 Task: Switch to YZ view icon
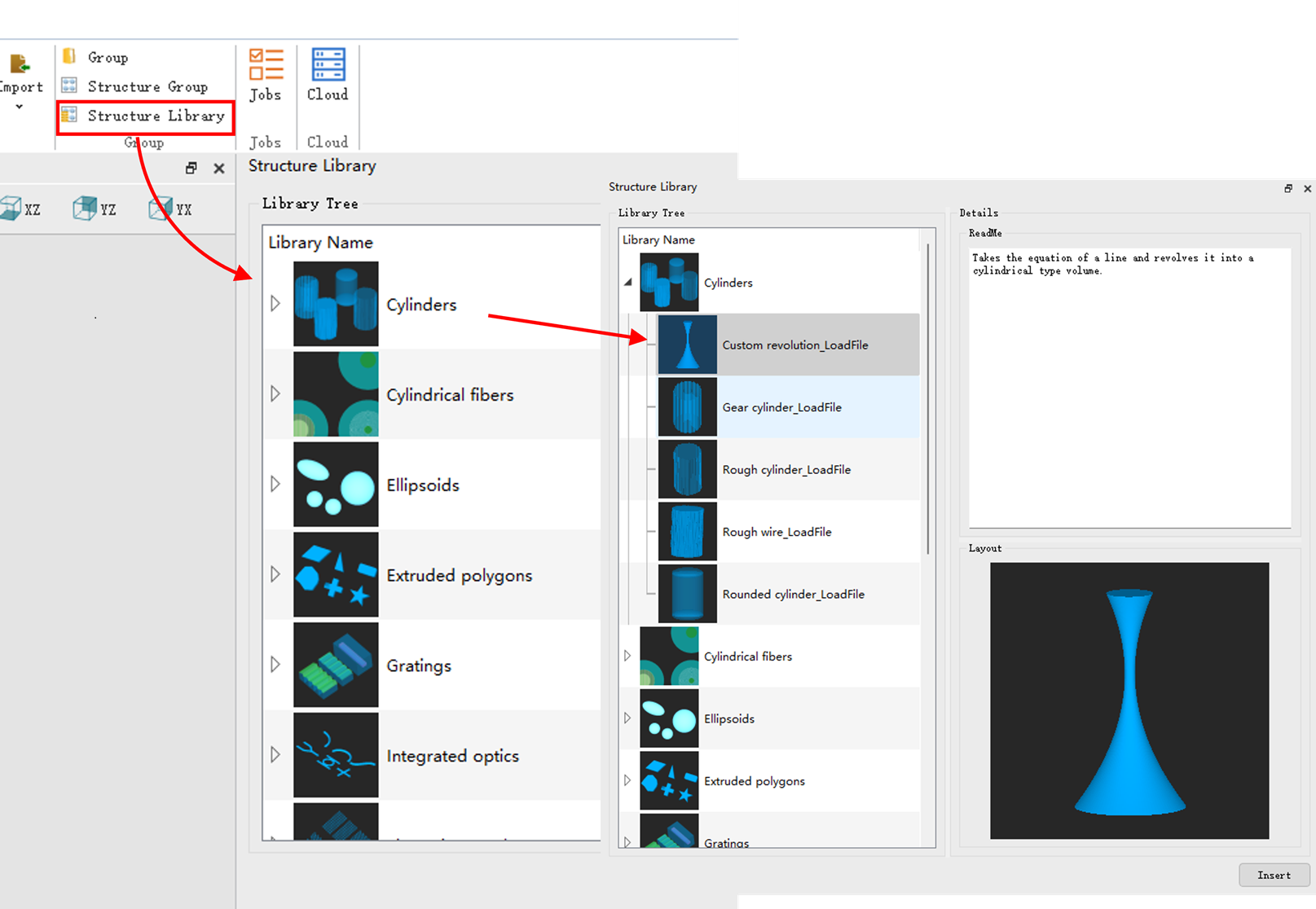coord(84,209)
